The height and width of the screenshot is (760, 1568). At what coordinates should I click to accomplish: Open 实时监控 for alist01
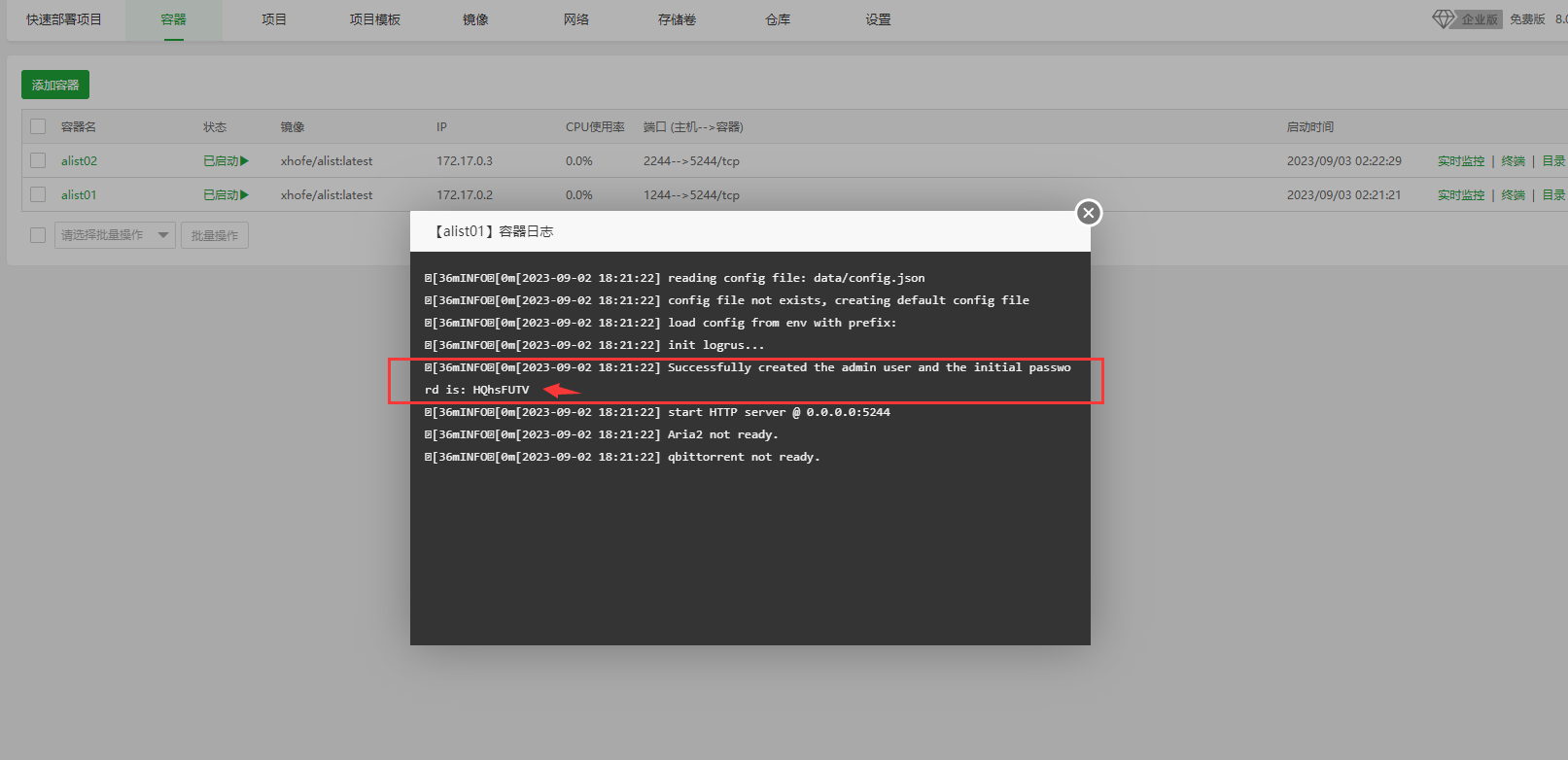click(x=1461, y=195)
